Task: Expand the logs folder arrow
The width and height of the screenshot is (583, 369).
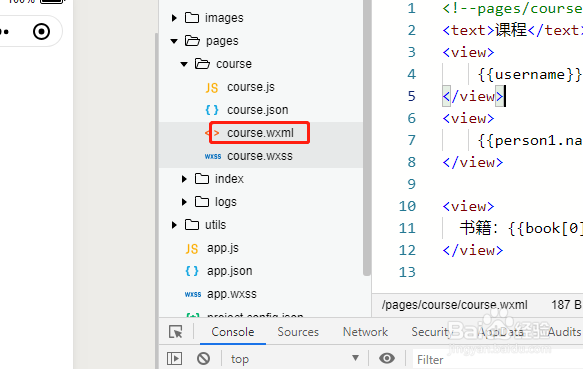Action: pos(184,202)
